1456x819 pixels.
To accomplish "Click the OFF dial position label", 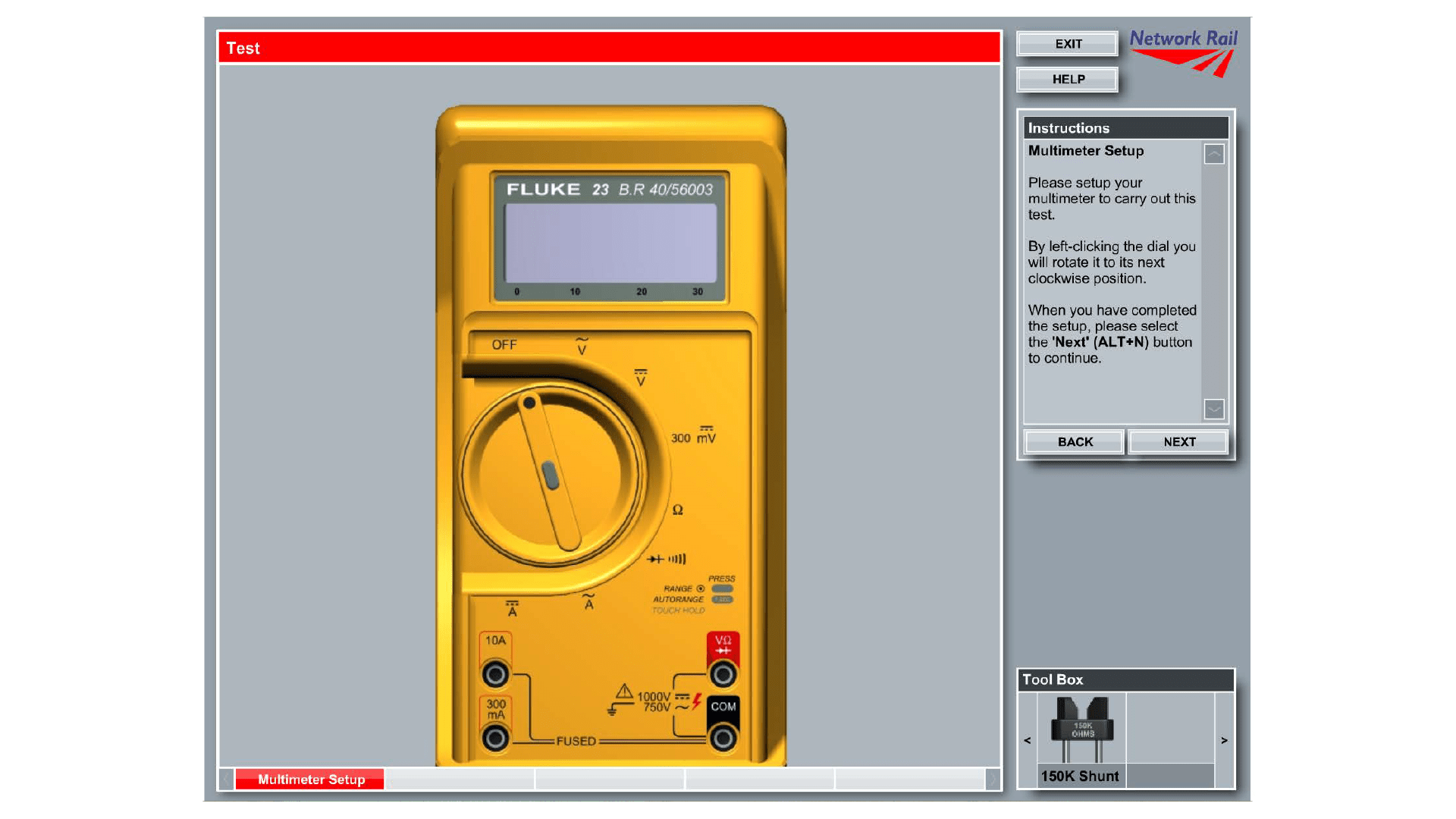I will 504,345.
